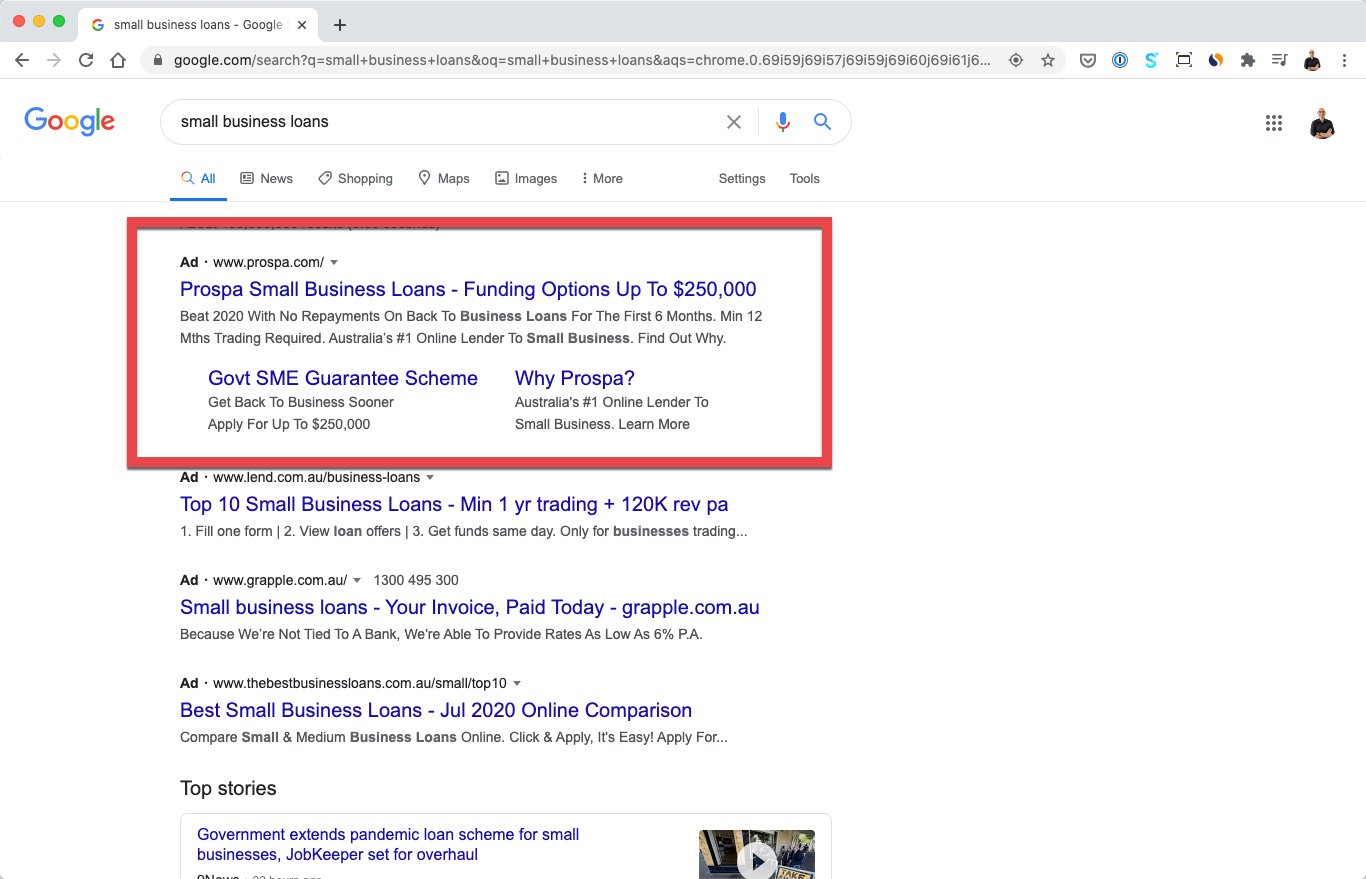Open Chrome profile avatar in toolbar
Image resolution: width=1366 pixels, height=879 pixels.
tap(1312, 60)
